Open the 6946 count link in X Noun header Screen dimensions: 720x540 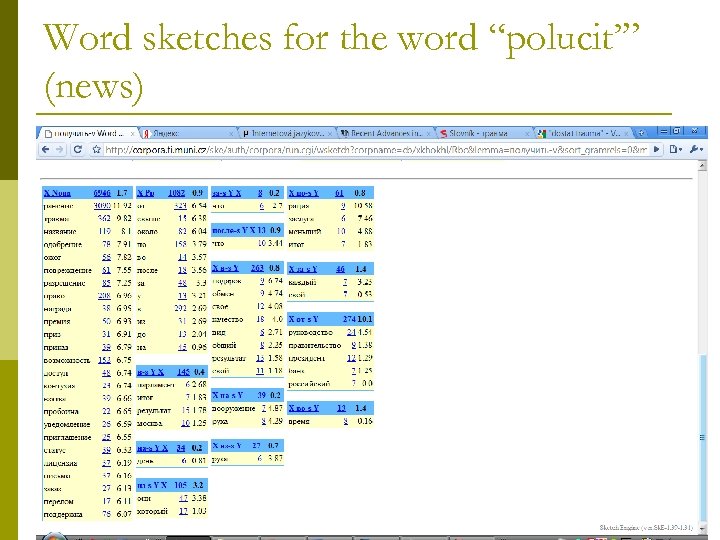point(102,193)
